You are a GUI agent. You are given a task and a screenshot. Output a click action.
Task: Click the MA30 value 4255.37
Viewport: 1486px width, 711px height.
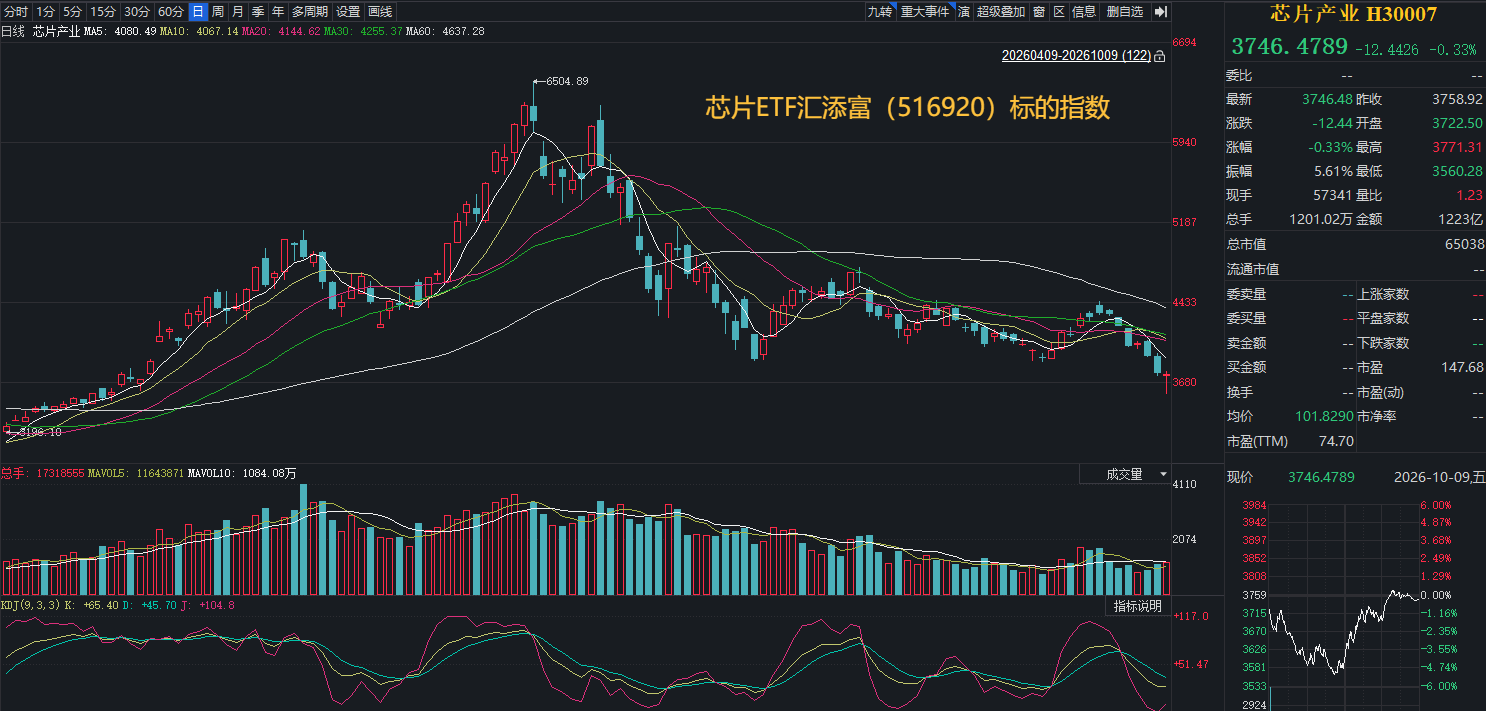point(381,32)
